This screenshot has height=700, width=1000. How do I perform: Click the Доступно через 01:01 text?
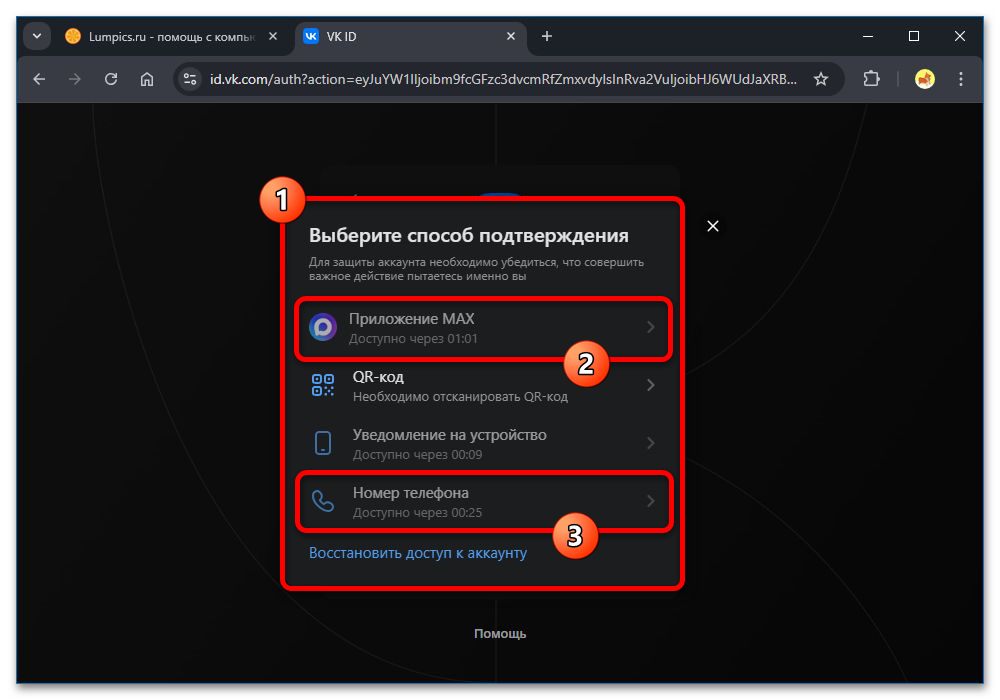pyautogui.click(x=413, y=339)
